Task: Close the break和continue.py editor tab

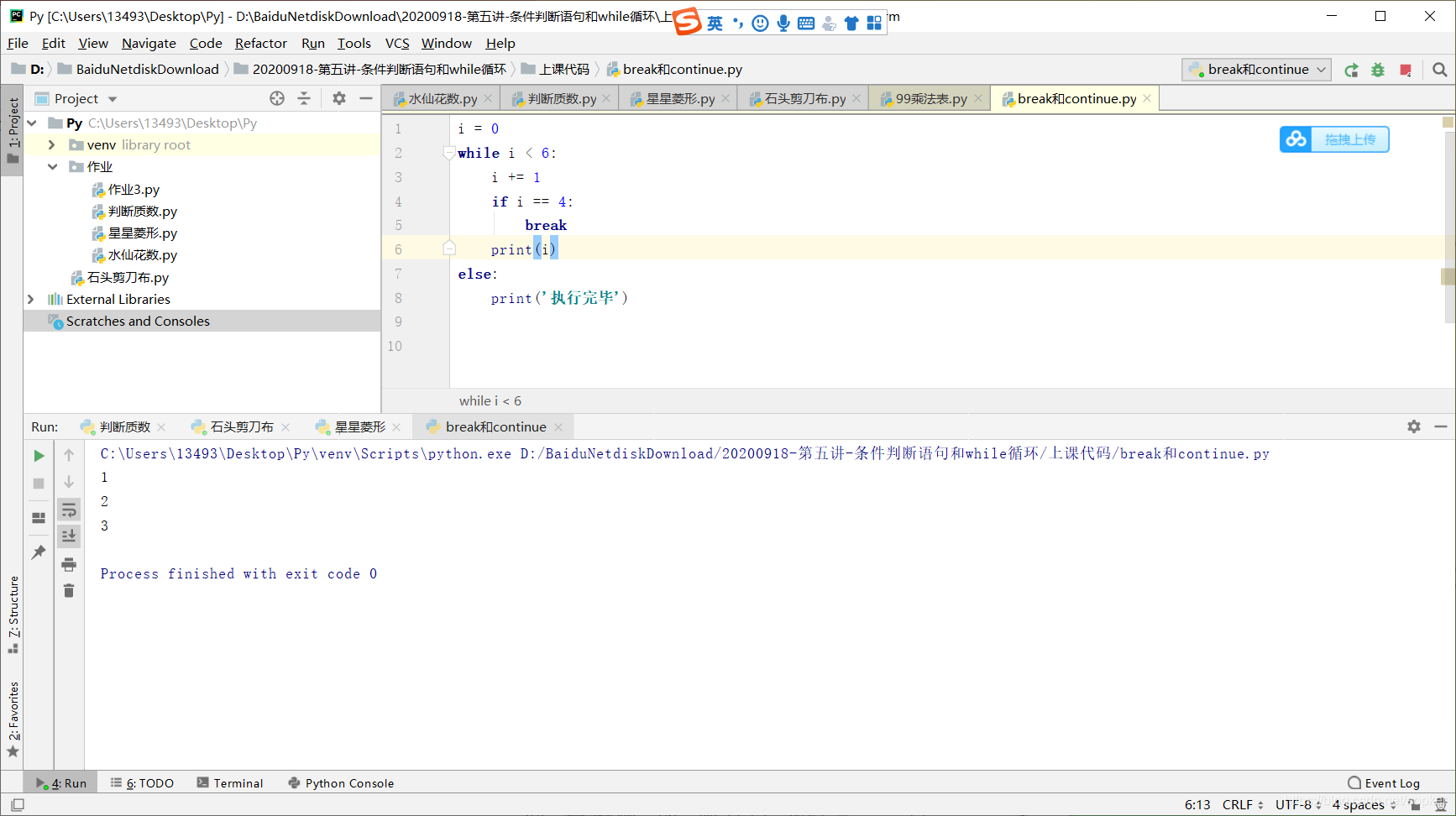Action: 1147,99
